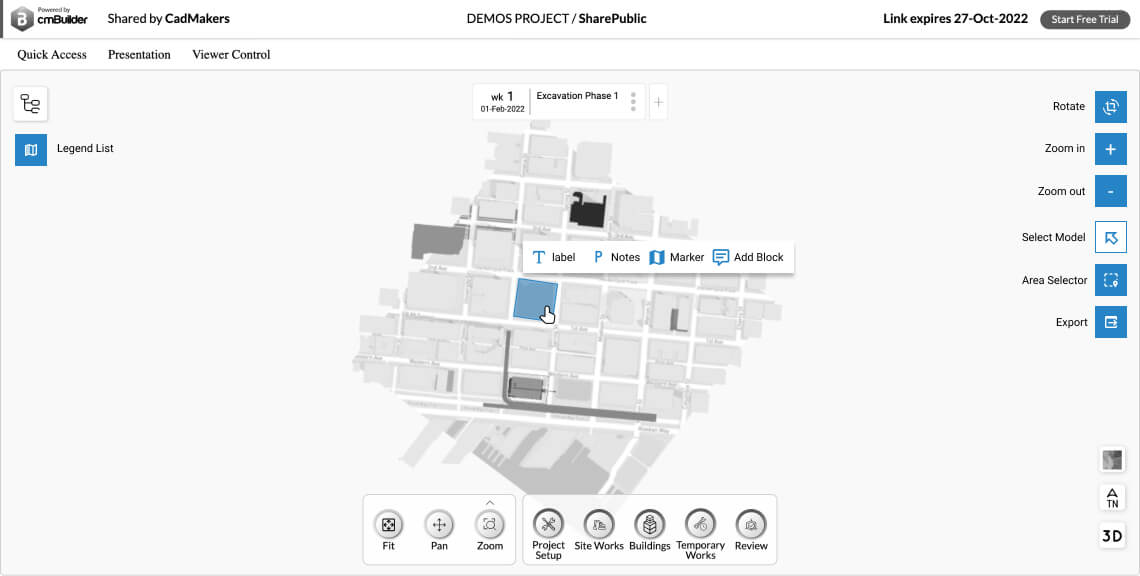
Task: Add a new phase with the plus button
Action: [x=658, y=102]
